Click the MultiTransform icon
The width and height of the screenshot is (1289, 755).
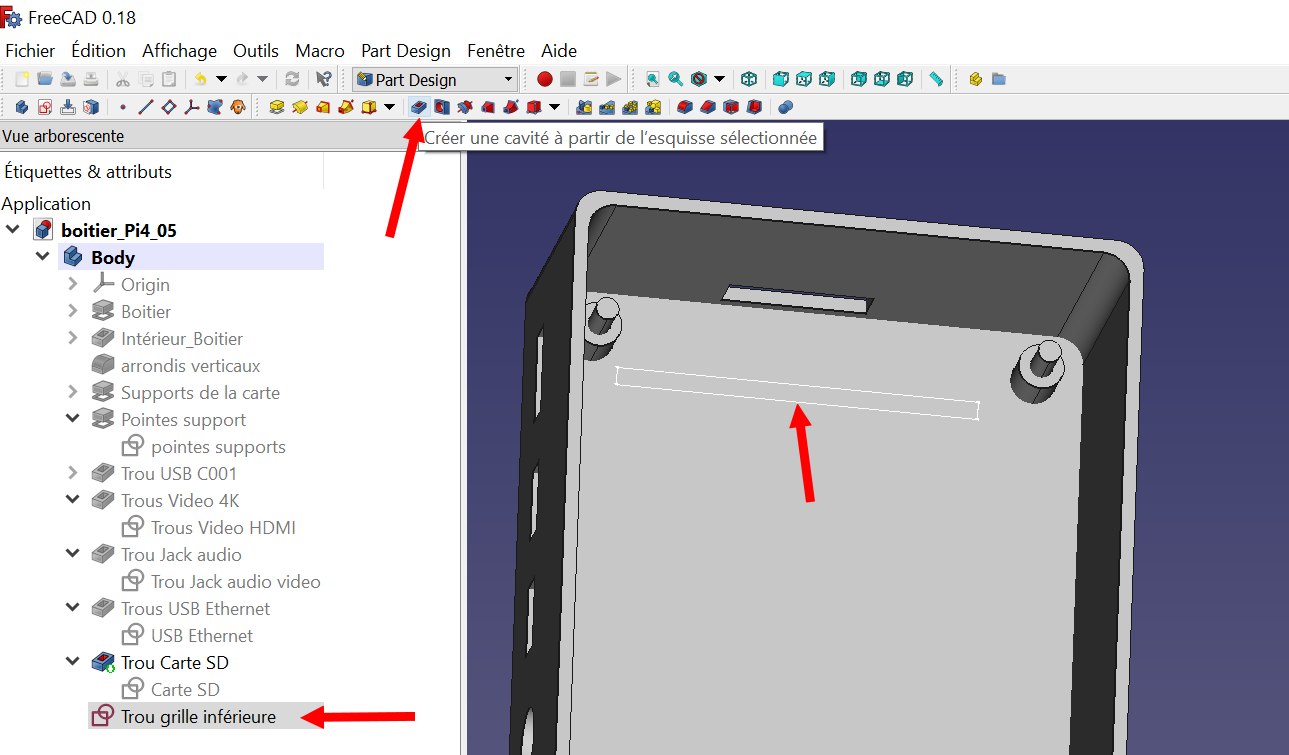coord(653,107)
